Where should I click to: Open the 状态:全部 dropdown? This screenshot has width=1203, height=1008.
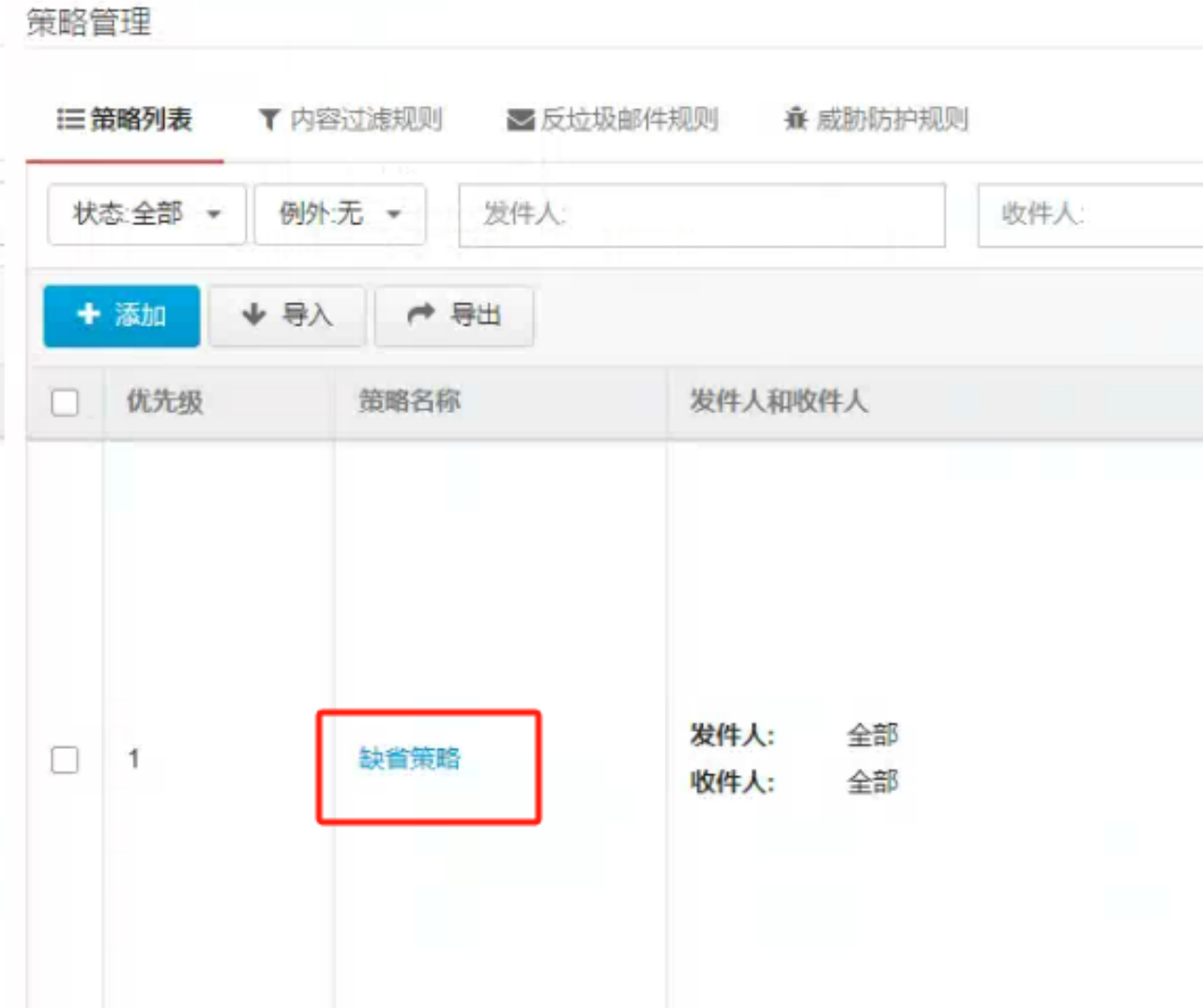146,215
